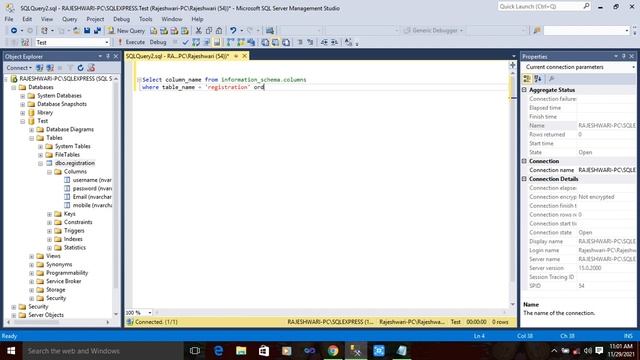Click the taskbar search box

click(x=103, y=351)
